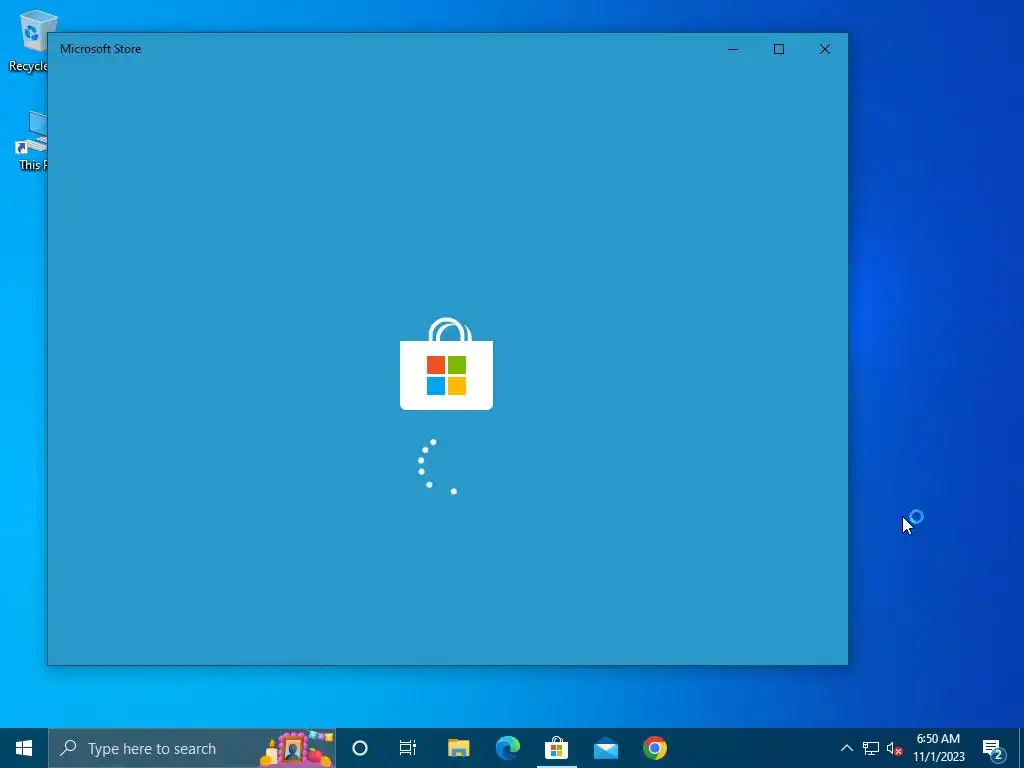Open the notification Action Center
The width and height of the screenshot is (1024, 768).
(x=993, y=748)
